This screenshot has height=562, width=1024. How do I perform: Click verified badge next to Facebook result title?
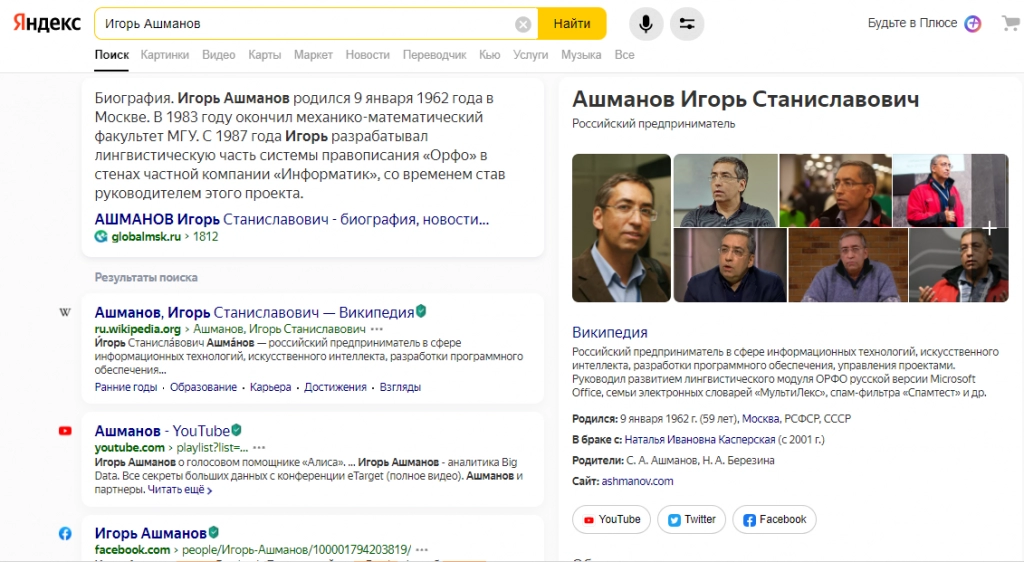(214, 532)
